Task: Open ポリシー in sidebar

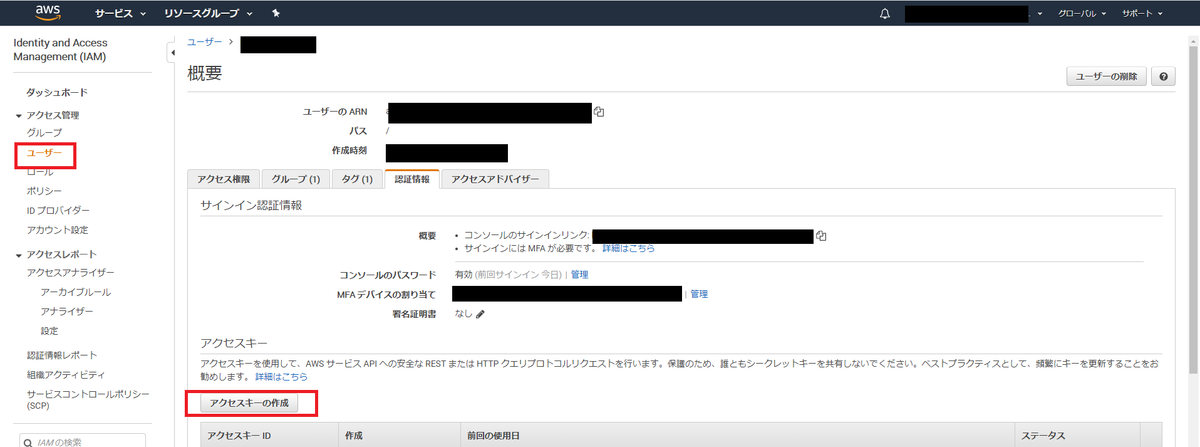Action: [x=44, y=191]
